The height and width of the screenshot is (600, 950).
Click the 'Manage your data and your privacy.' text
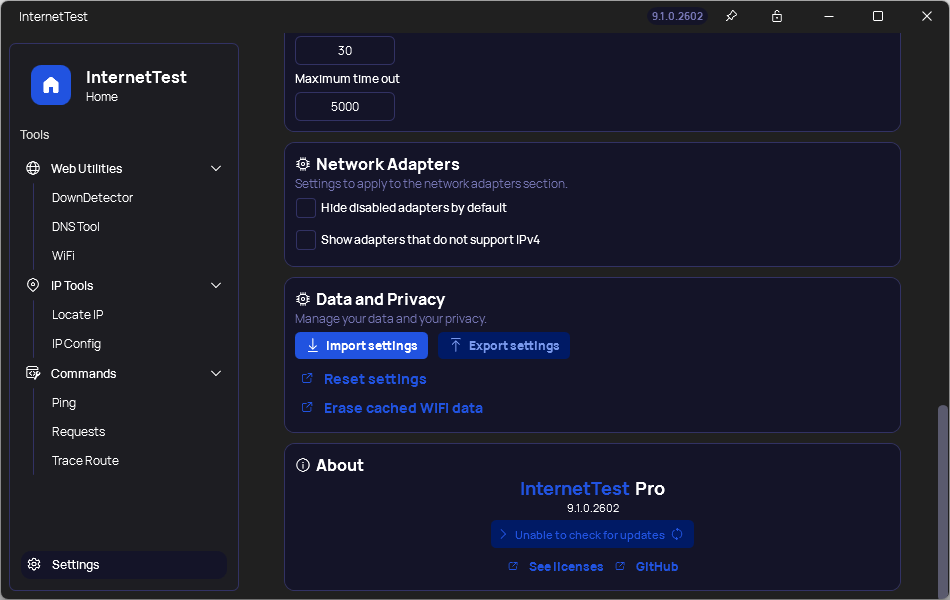[391, 319]
